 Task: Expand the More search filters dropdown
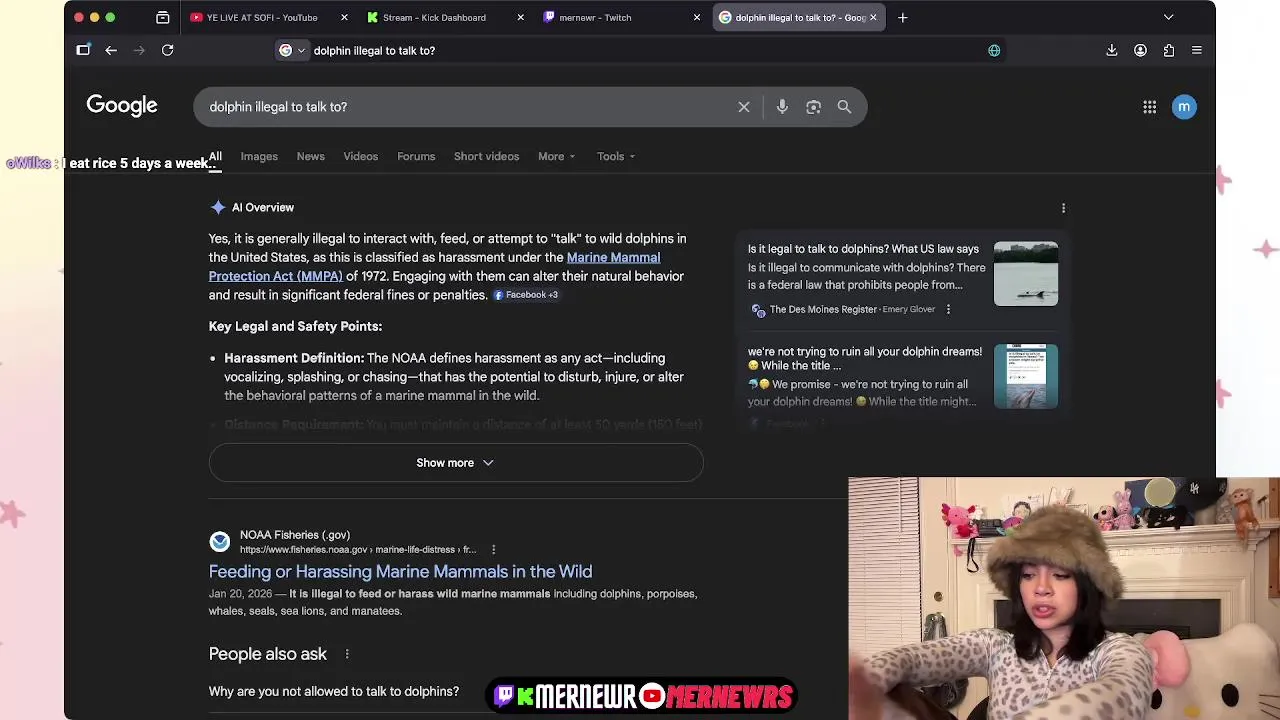tap(556, 156)
